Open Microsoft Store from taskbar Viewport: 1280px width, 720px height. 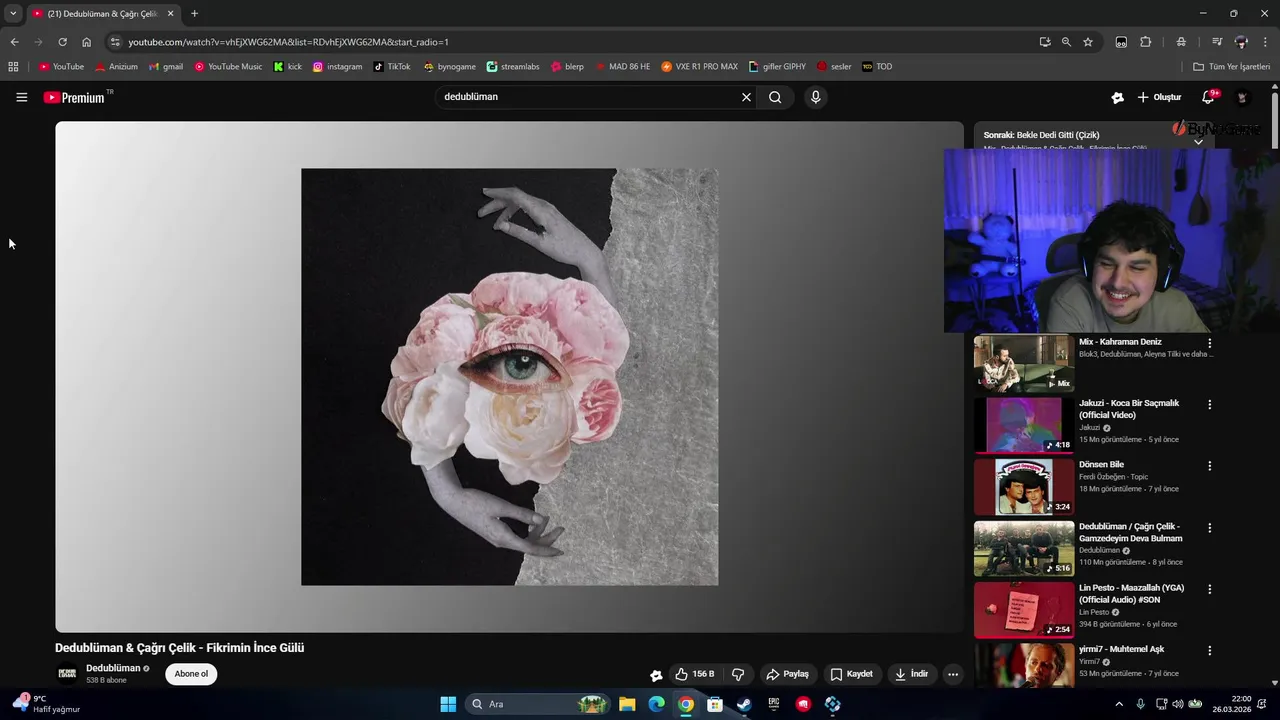coord(715,704)
